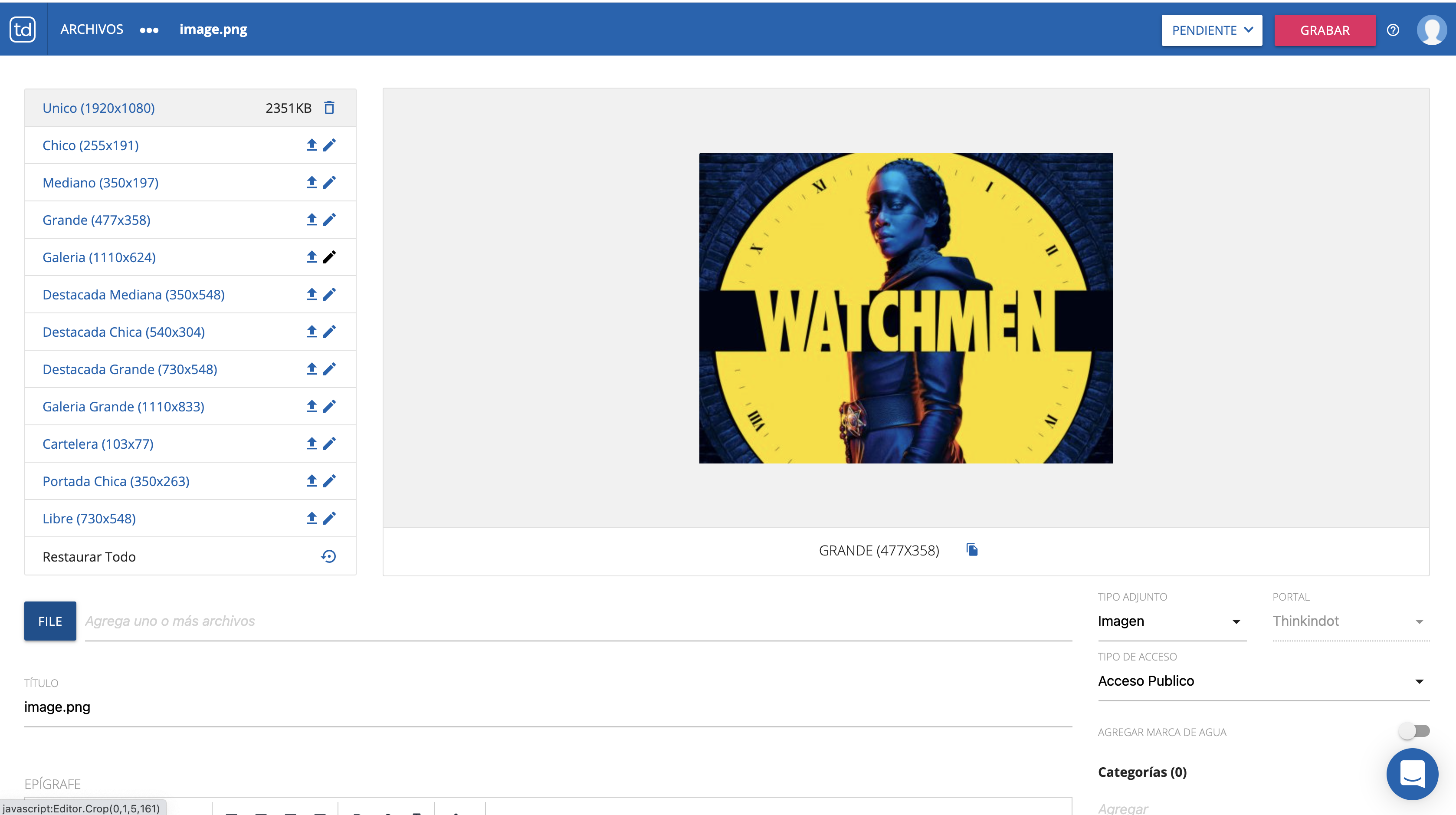Click the Restaurar Todo restore icon
Screen dimensions: 1456x815
click(328, 557)
